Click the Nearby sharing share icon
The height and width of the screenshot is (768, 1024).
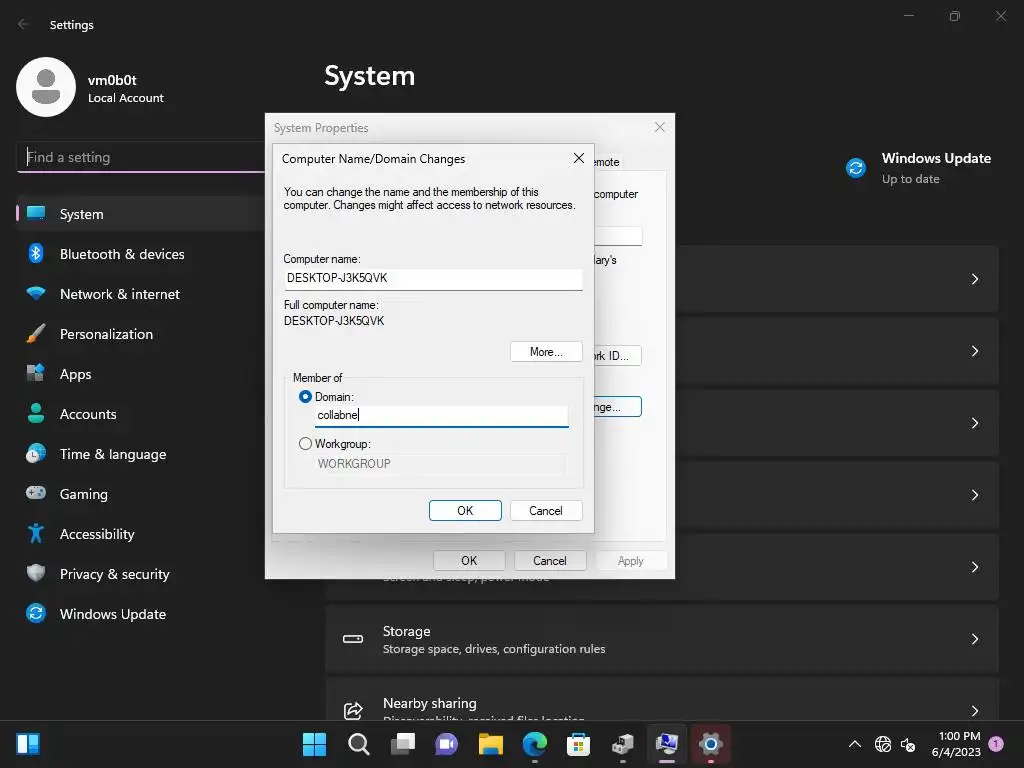353,711
